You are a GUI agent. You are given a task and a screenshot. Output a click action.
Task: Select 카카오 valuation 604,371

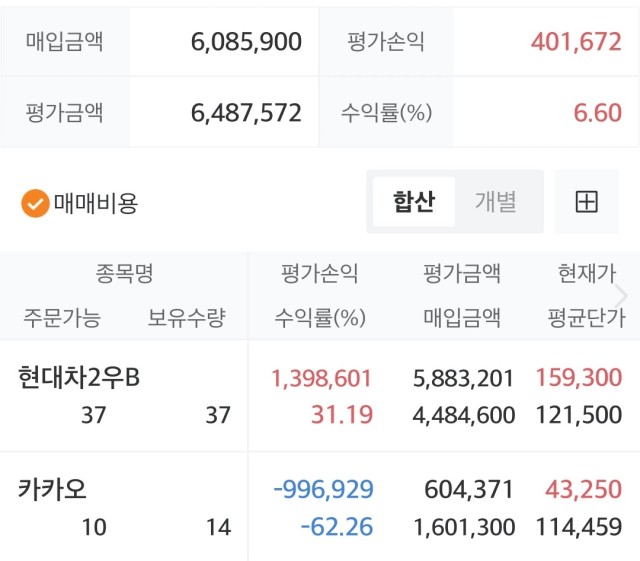point(469,489)
